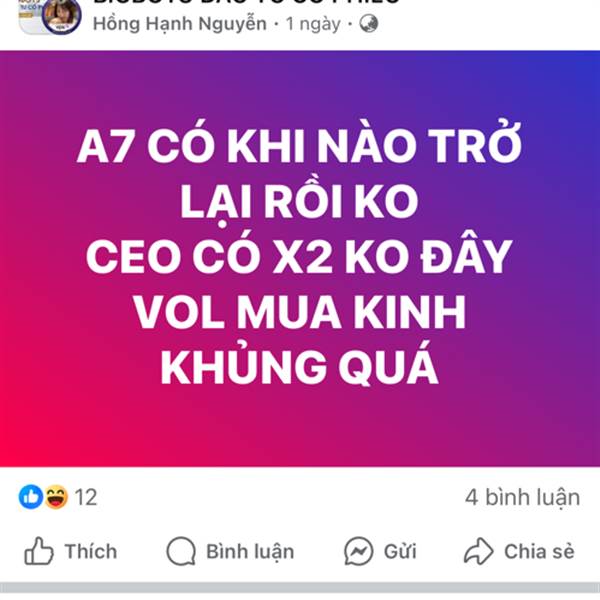This screenshot has width=600, height=600.
Task: Click the blue like reaction icon
Action: pyautogui.click(x=31, y=497)
